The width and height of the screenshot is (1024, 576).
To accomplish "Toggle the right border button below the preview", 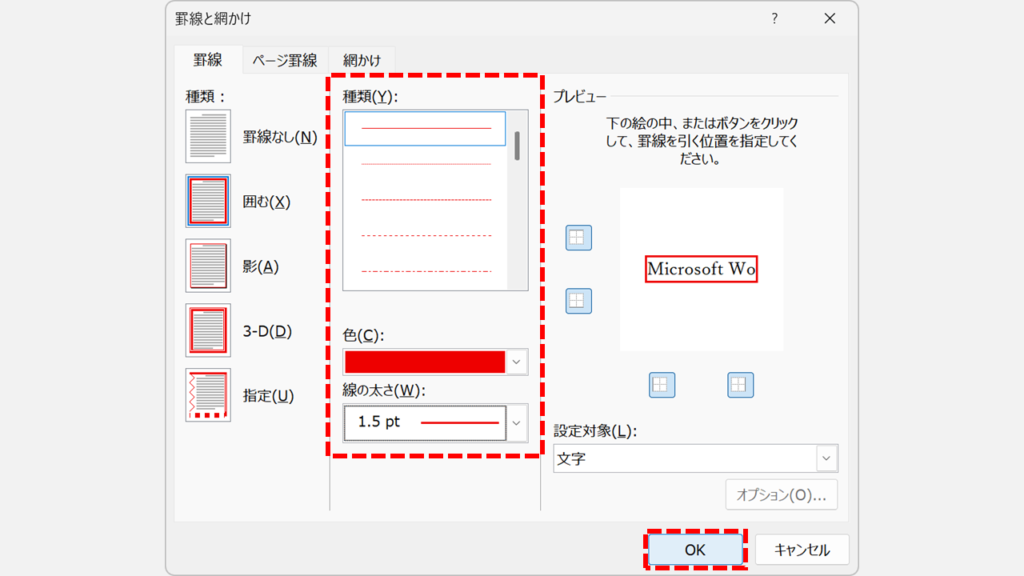I will pos(741,383).
